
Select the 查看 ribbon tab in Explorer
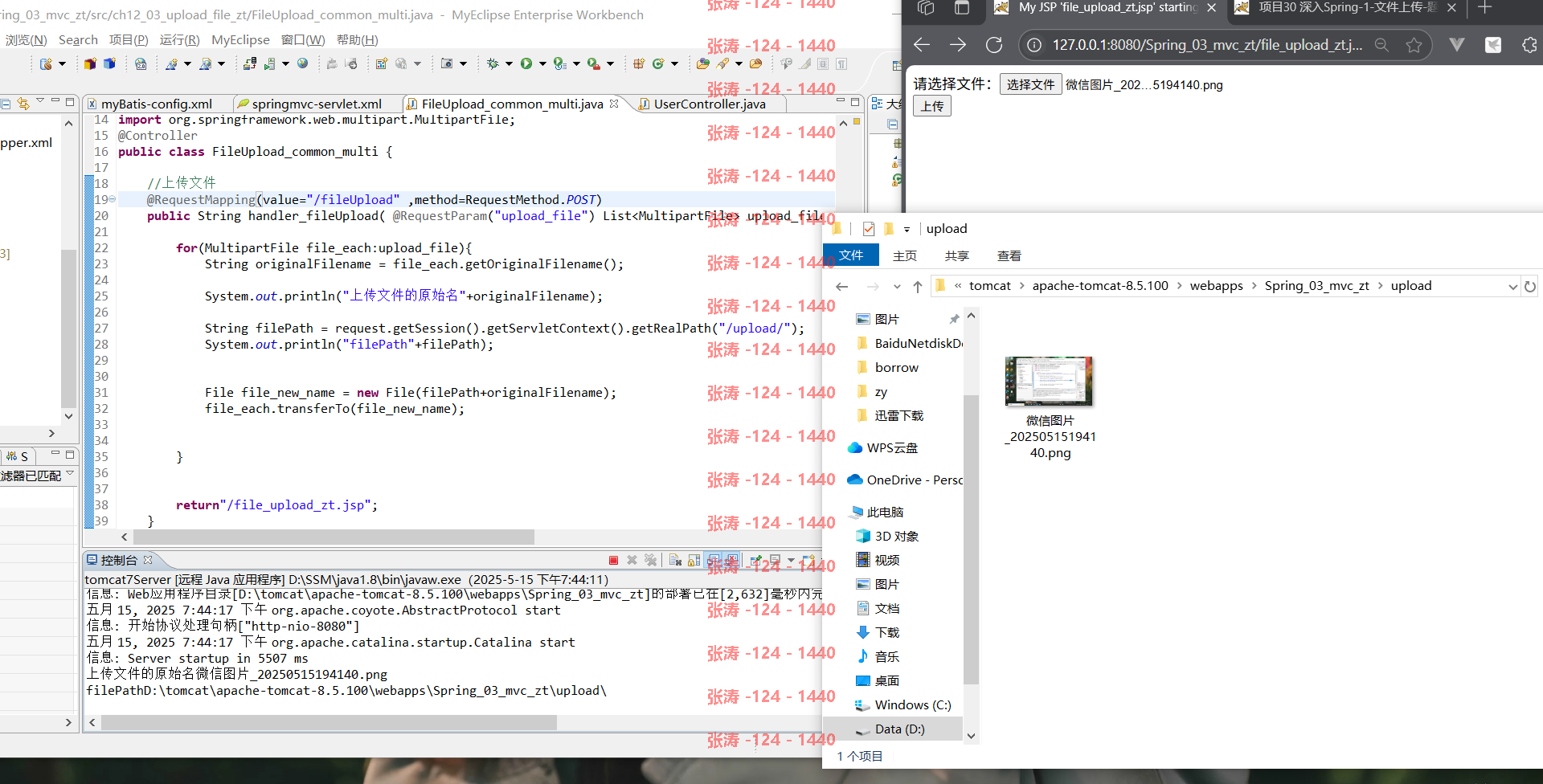pos(1009,255)
